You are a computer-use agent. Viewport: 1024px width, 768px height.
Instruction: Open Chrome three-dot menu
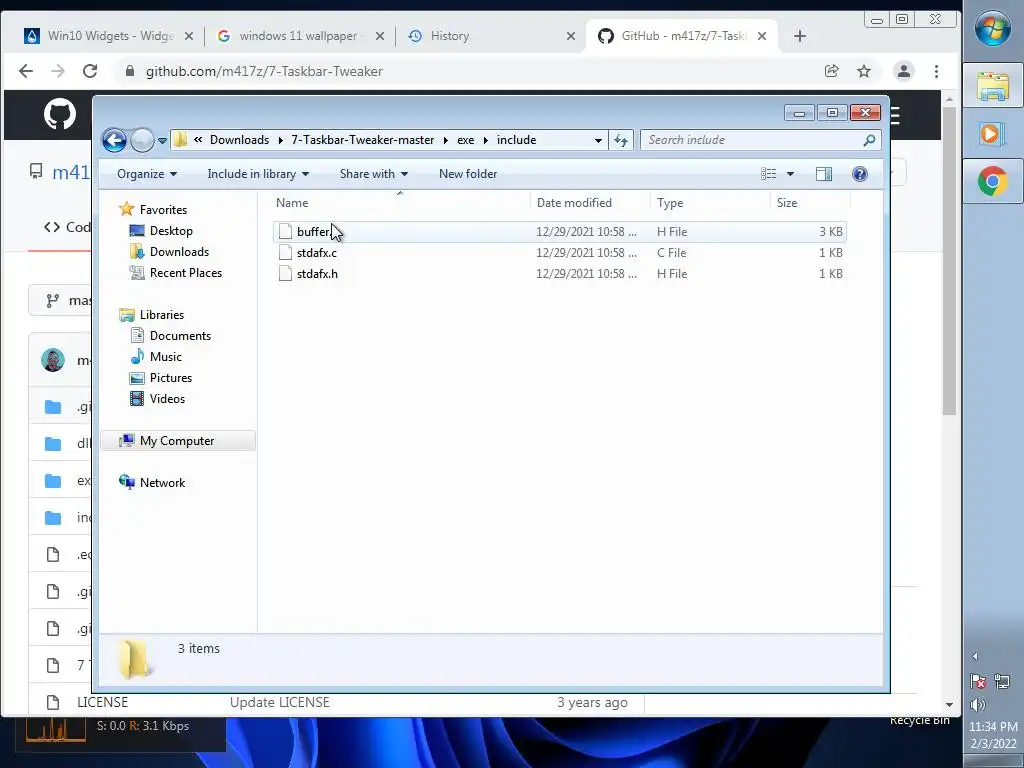click(x=936, y=71)
